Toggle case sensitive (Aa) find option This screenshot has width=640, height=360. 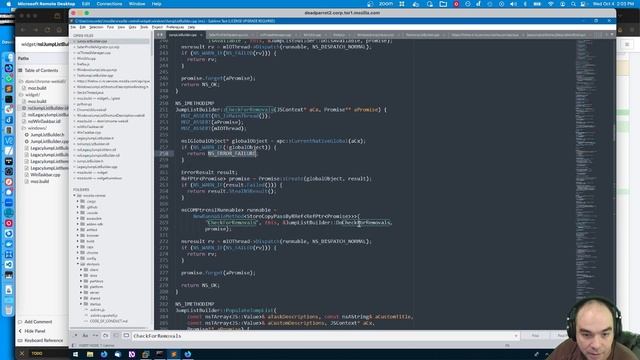coord(85,336)
